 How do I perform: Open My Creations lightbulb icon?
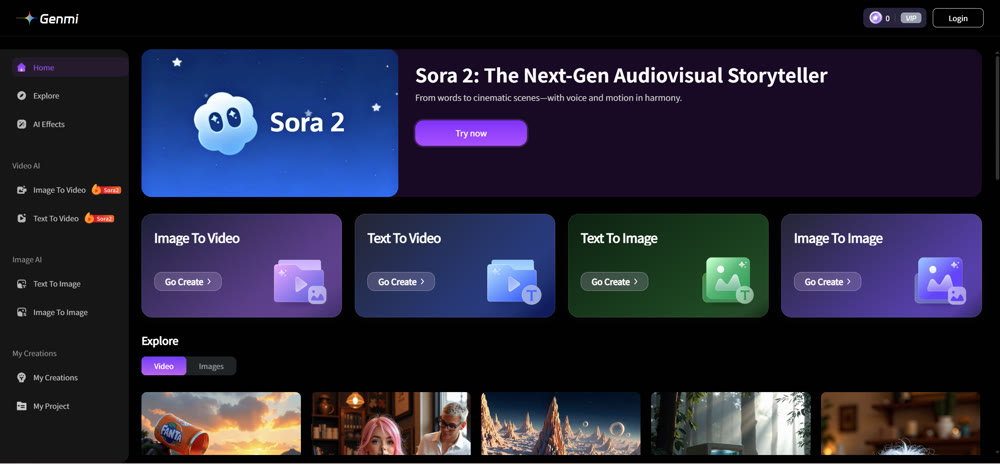point(22,377)
